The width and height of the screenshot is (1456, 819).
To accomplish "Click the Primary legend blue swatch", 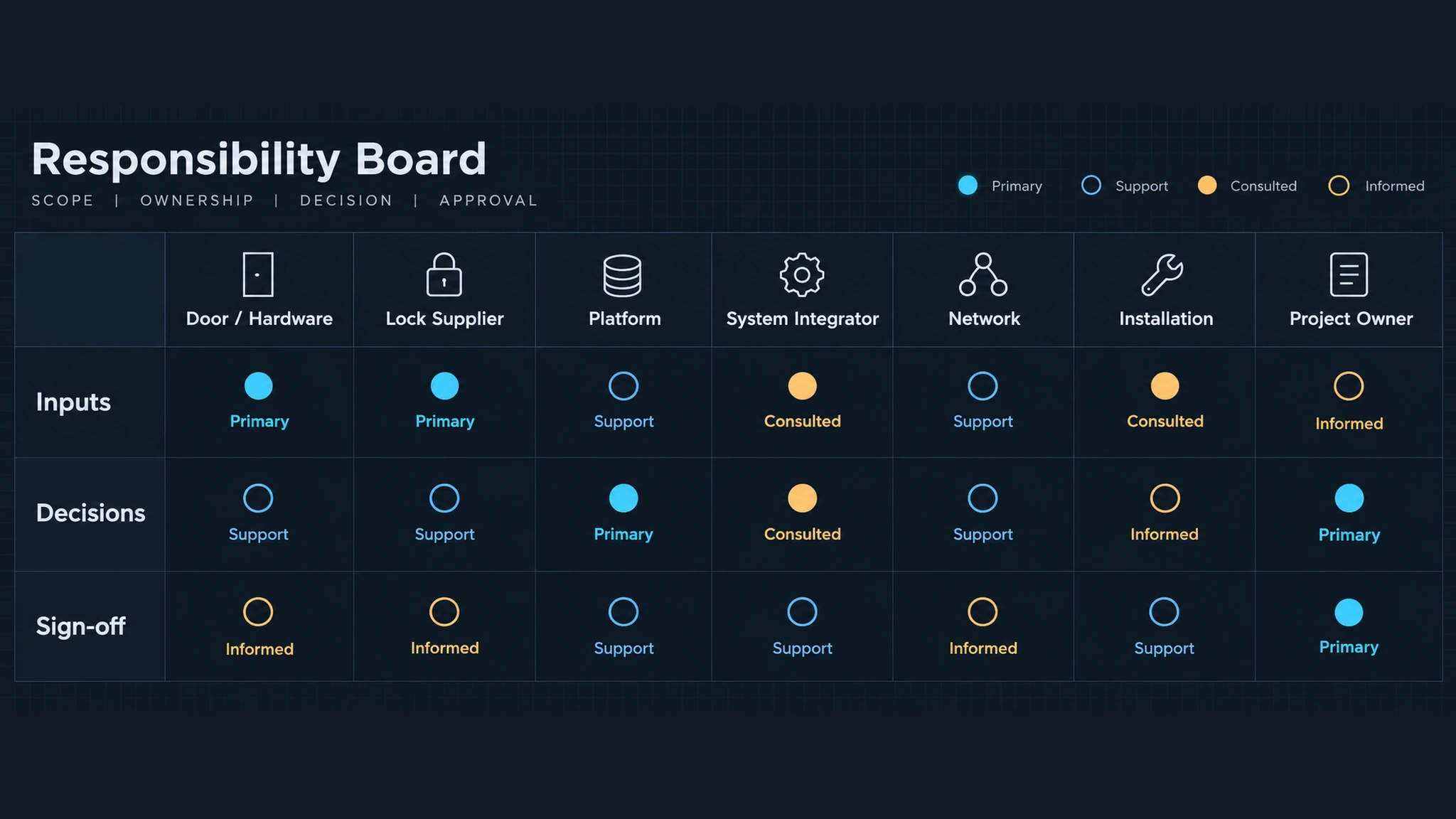I will (968, 186).
